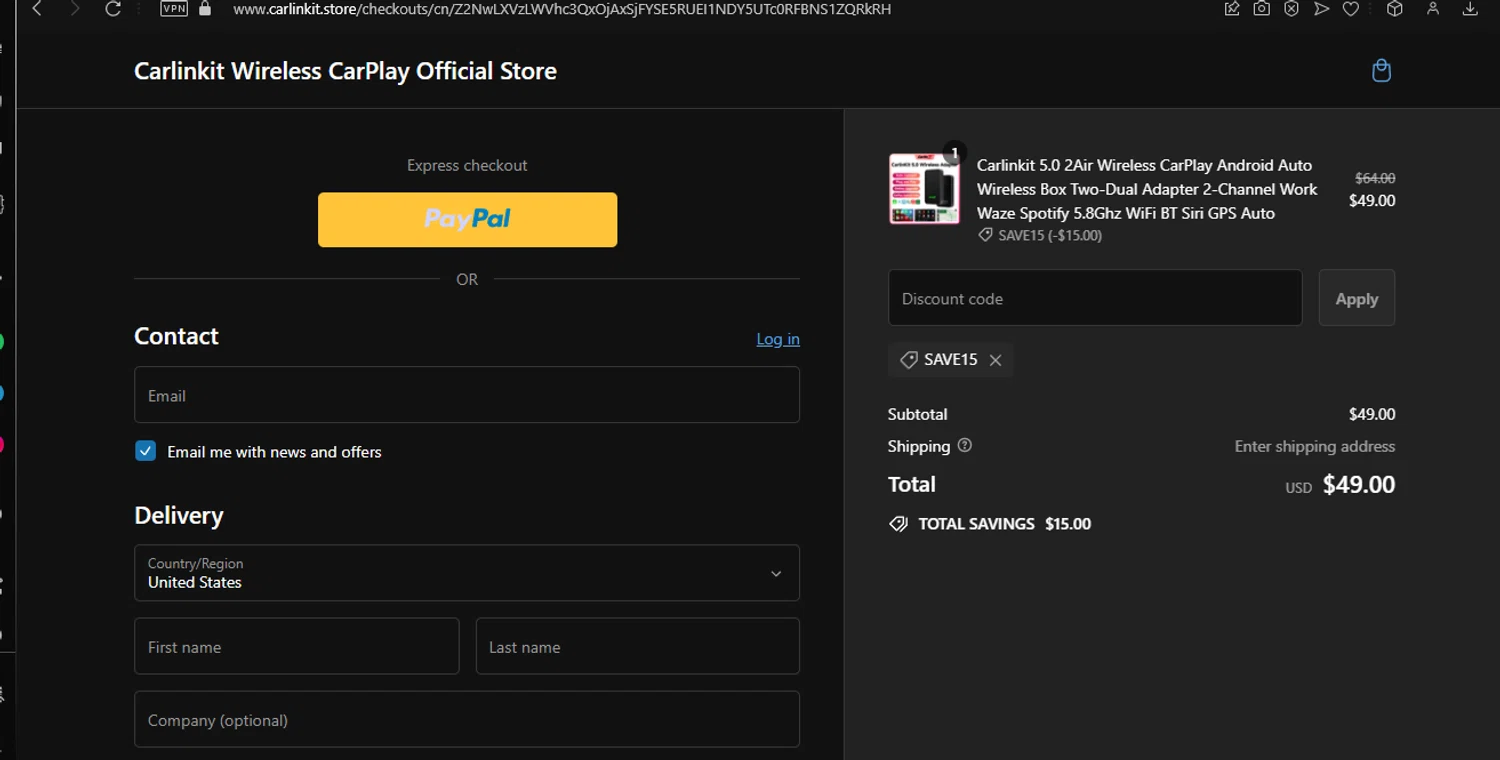Open the ad blocker shield icon
Image resolution: width=1500 pixels, height=760 pixels.
coord(1291,9)
